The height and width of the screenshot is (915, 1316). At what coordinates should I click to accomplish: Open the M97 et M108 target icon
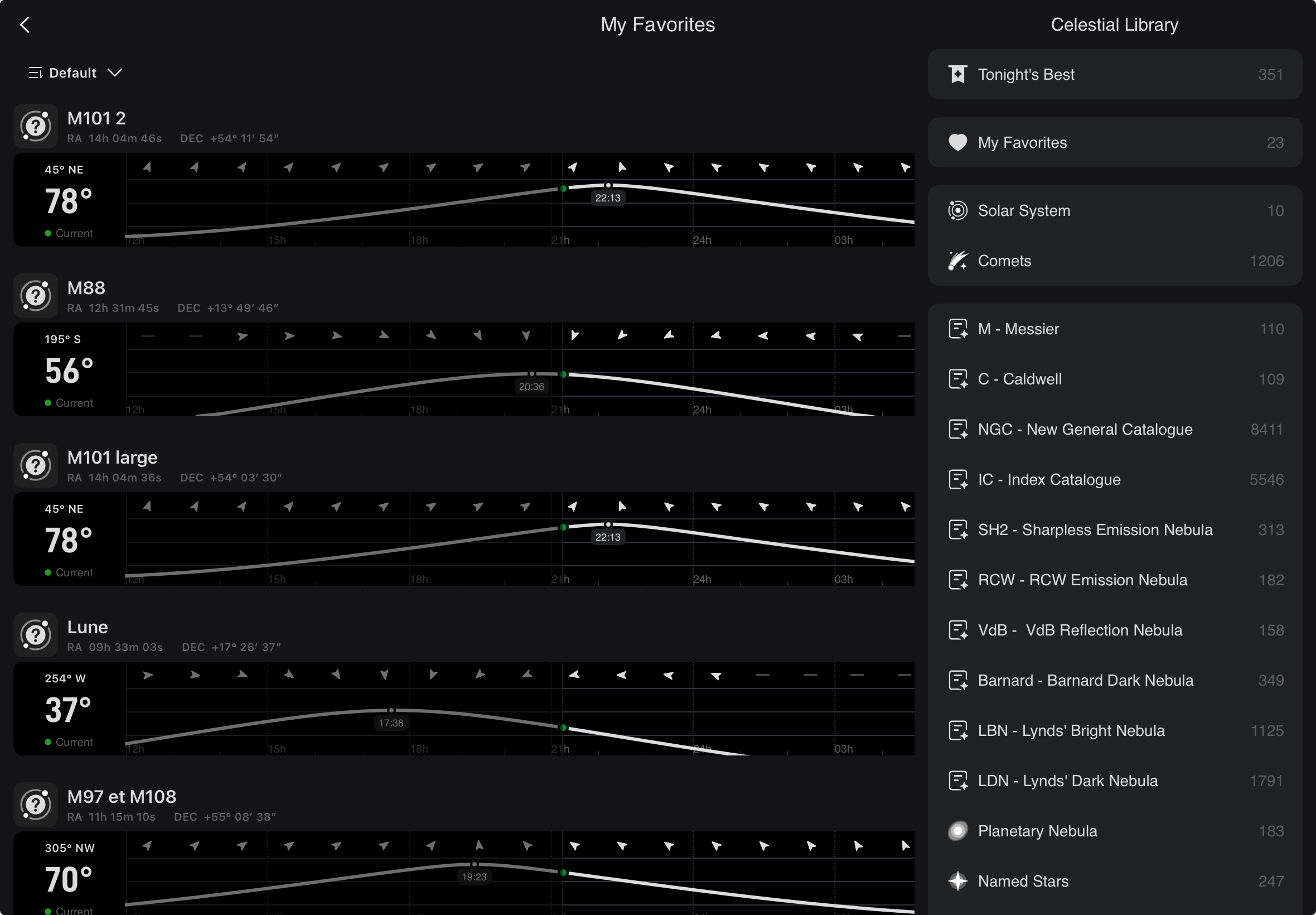(x=36, y=805)
